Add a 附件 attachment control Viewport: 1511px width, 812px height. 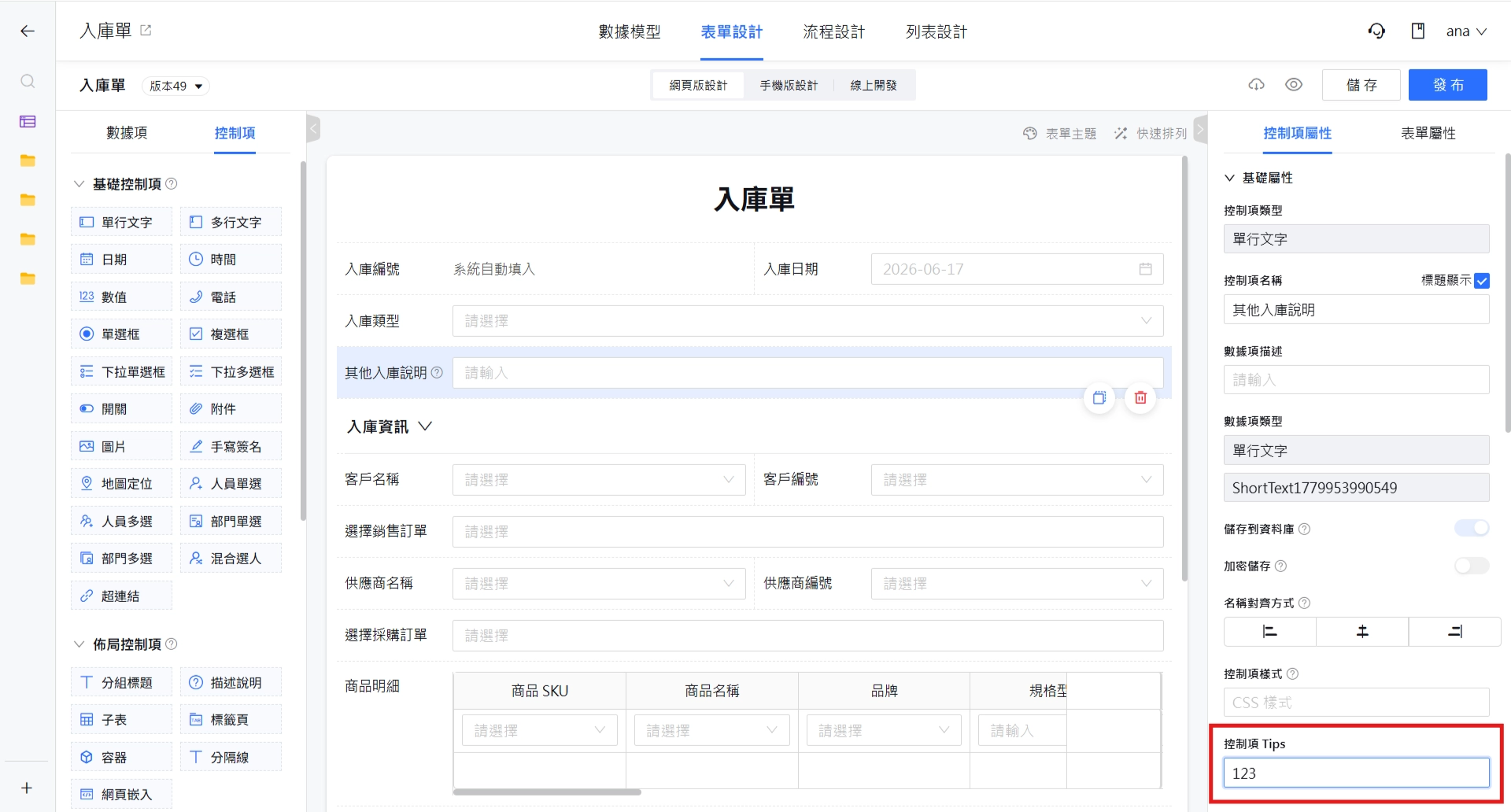pos(231,408)
